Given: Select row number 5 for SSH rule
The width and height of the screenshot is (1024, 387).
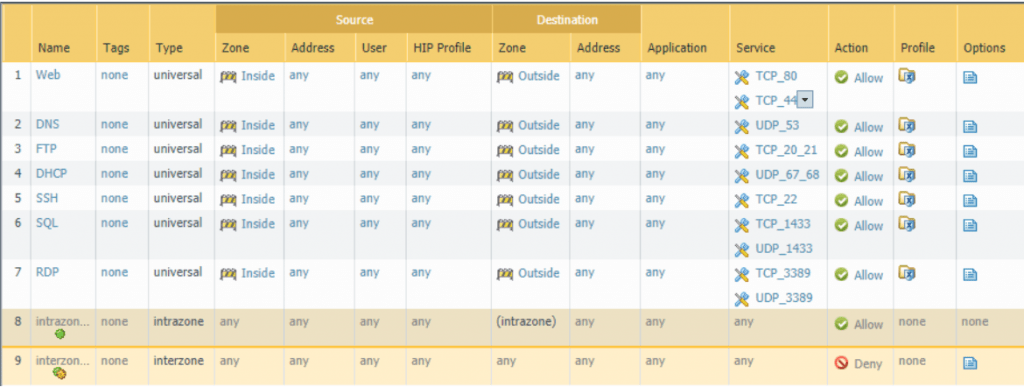Looking at the screenshot, I should 18,198.
